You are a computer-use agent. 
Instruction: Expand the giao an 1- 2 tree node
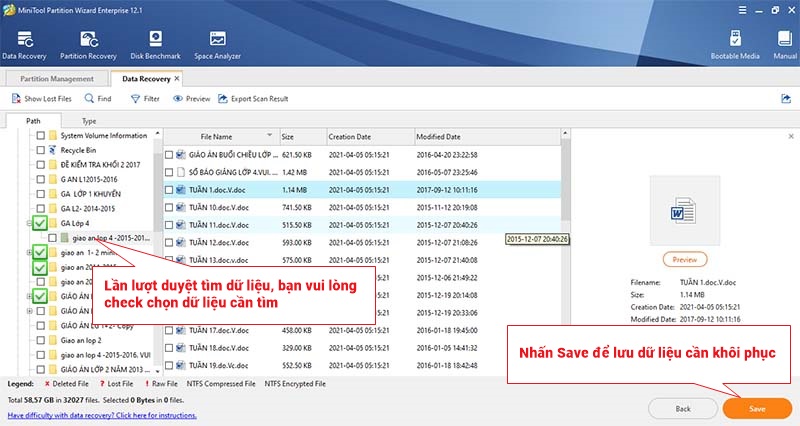pos(29,253)
